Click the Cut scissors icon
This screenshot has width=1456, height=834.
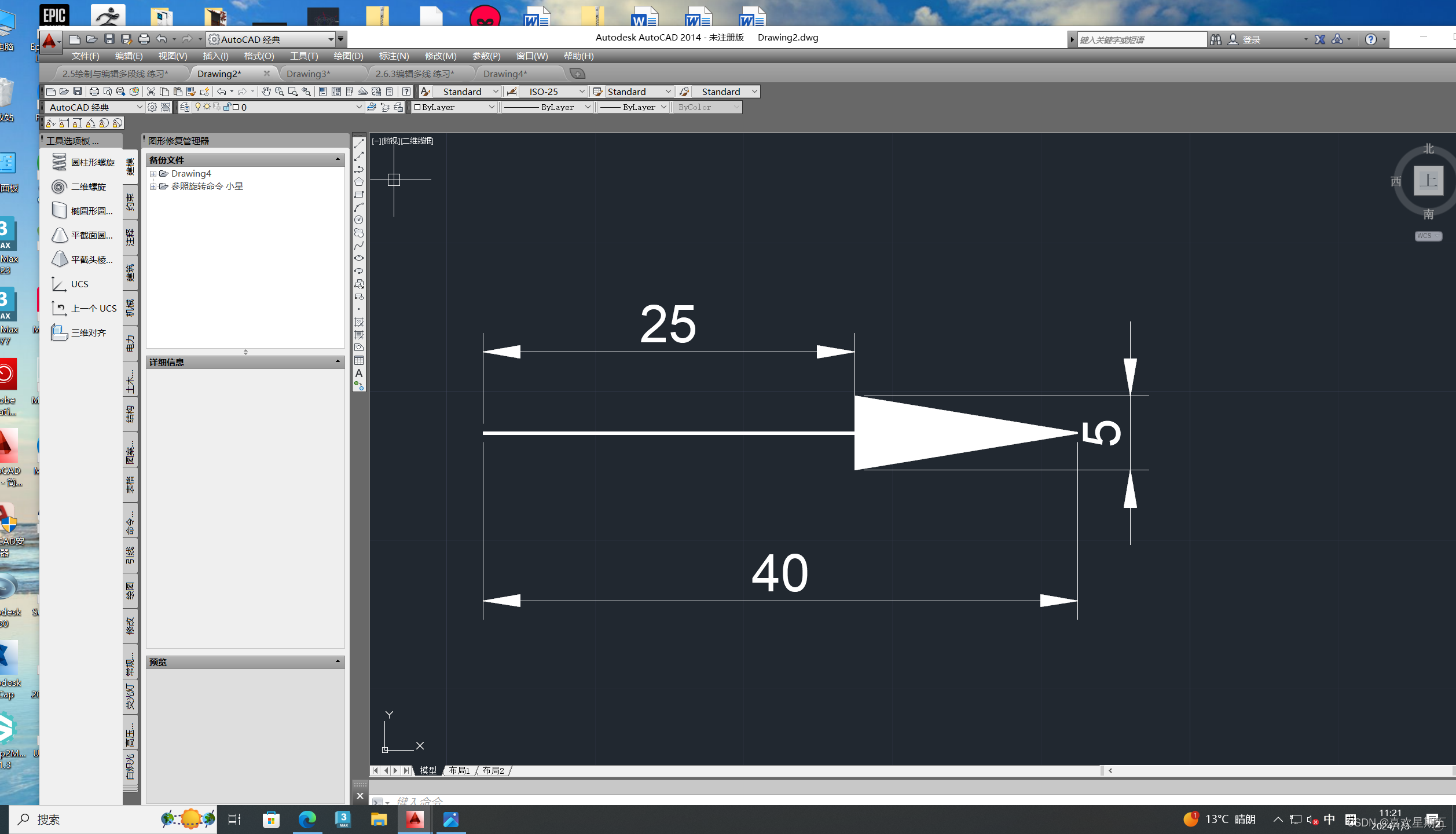pyautogui.click(x=151, y=92)
